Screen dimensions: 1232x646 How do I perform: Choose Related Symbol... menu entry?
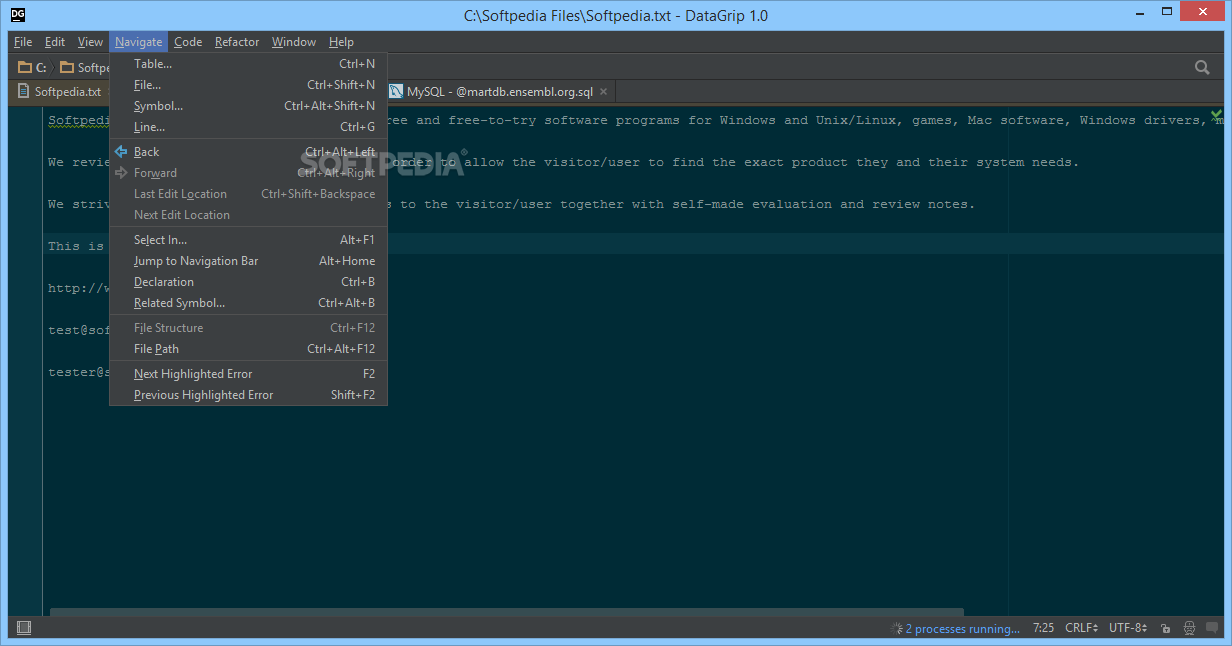[x=248, y=303]
